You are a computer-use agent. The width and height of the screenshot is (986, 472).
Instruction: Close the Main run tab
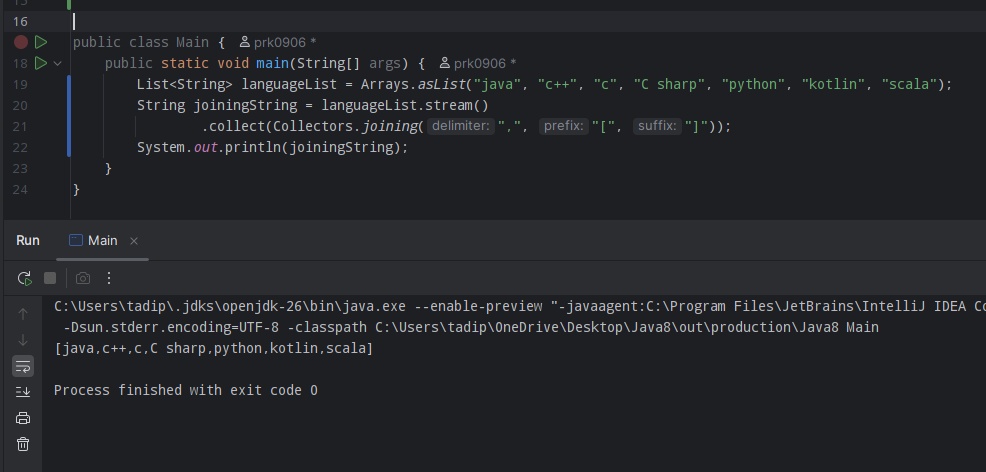(x=133, y=241)
